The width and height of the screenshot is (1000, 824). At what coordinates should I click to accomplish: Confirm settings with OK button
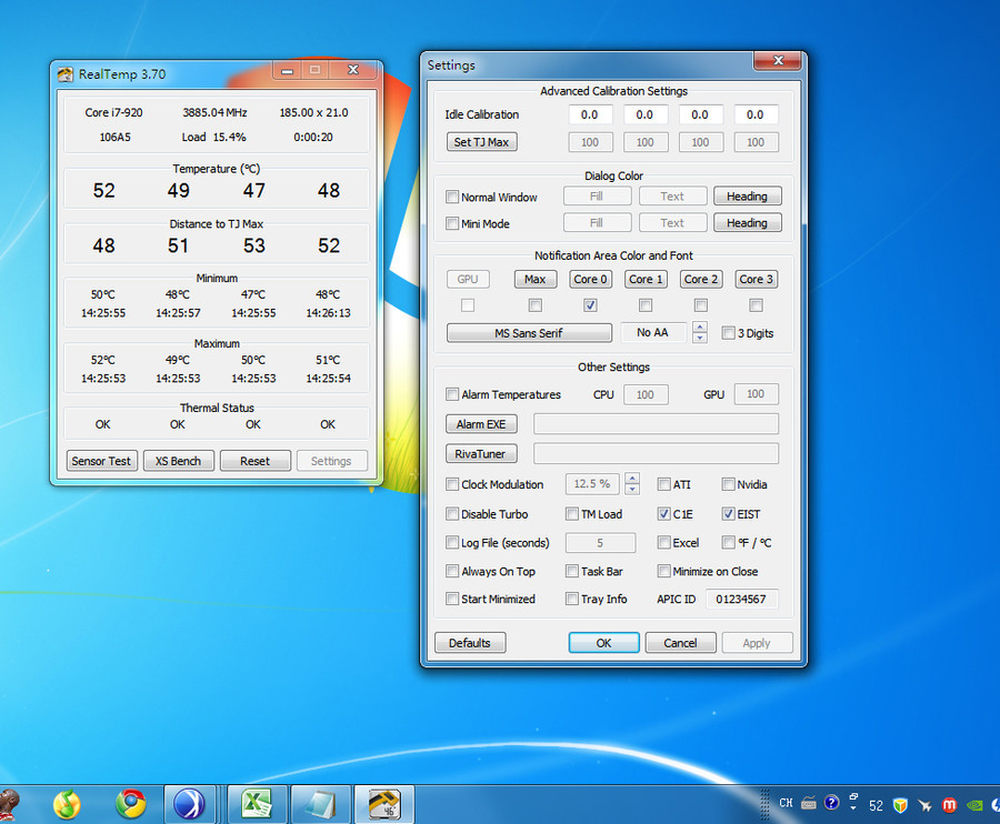[604, 643]
